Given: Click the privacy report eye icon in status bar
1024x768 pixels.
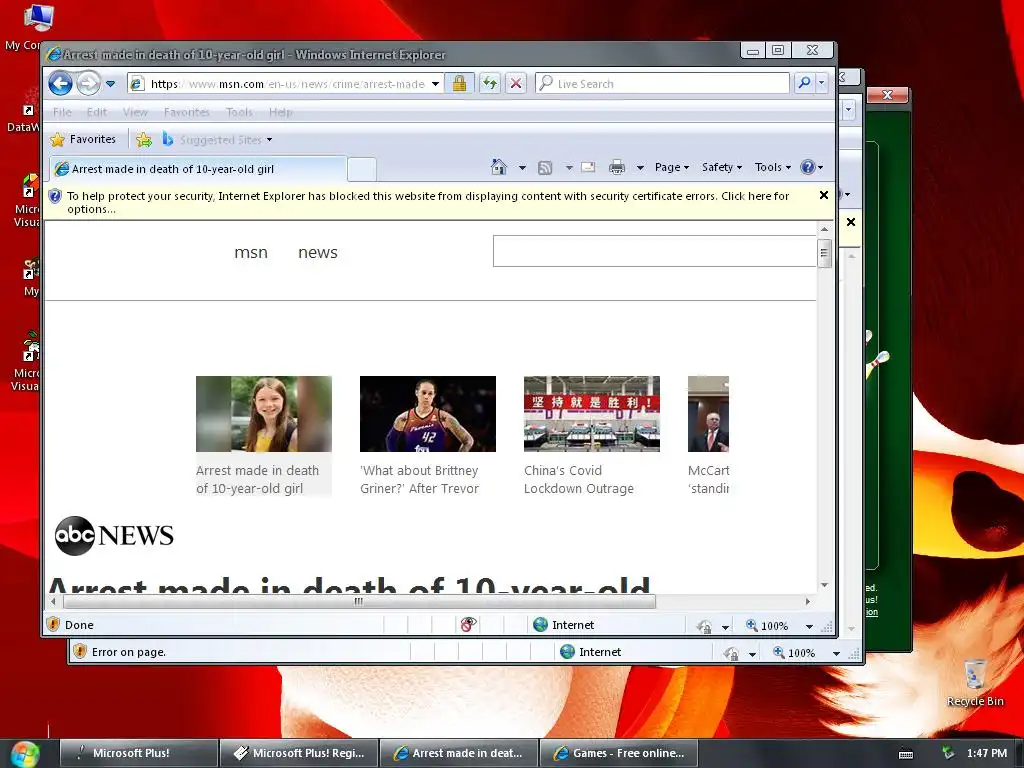Looking at the screenshot, I should tap(468, 625).
